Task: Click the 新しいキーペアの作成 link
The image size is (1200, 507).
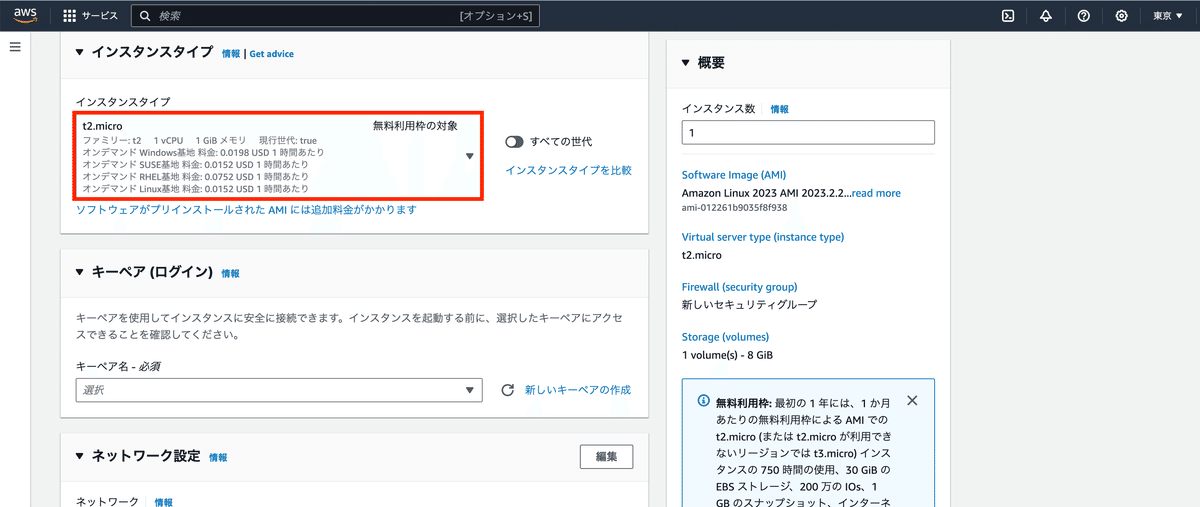Action: (578, 390)
